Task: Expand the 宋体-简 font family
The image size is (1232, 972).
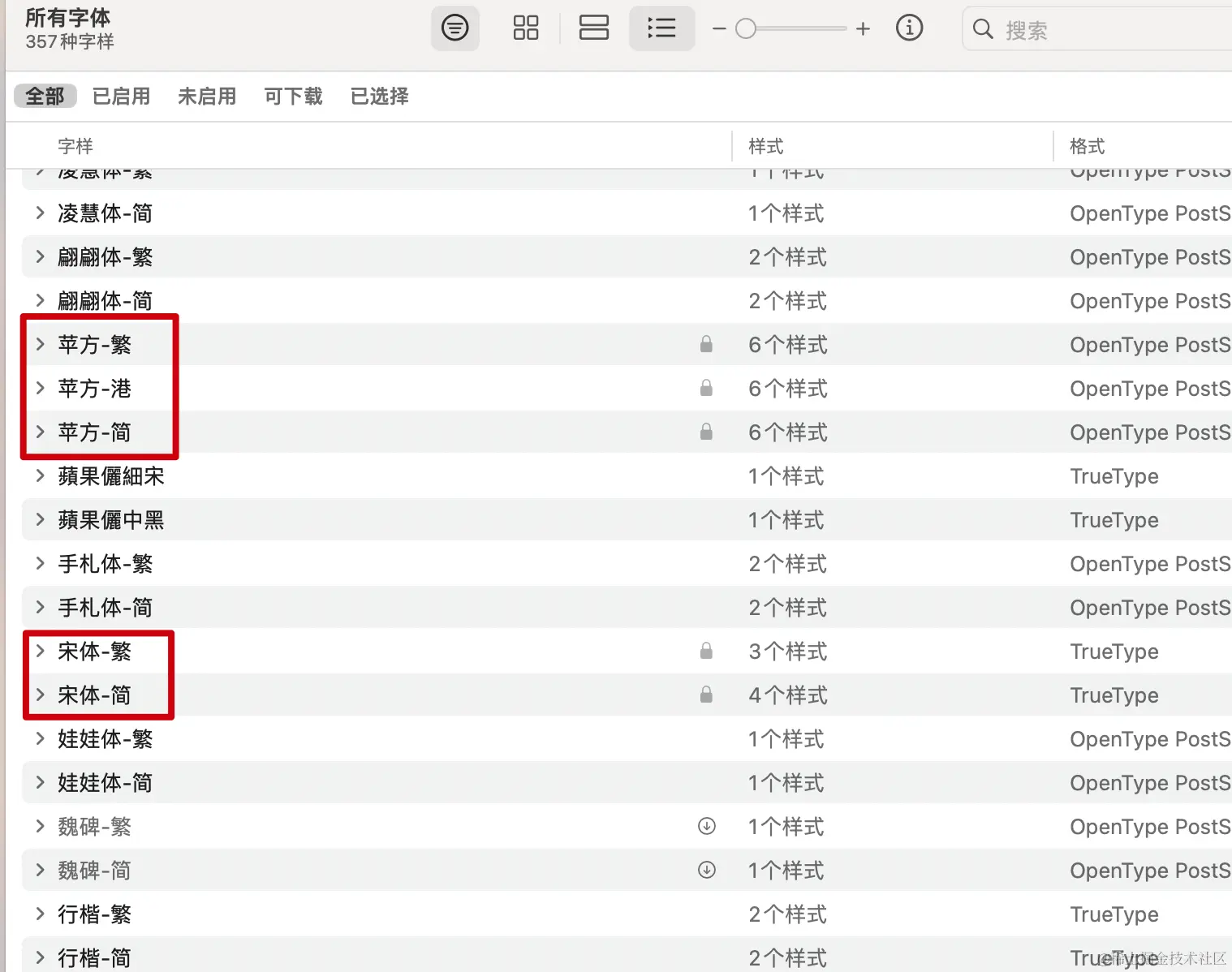Action: pos(40,695)
